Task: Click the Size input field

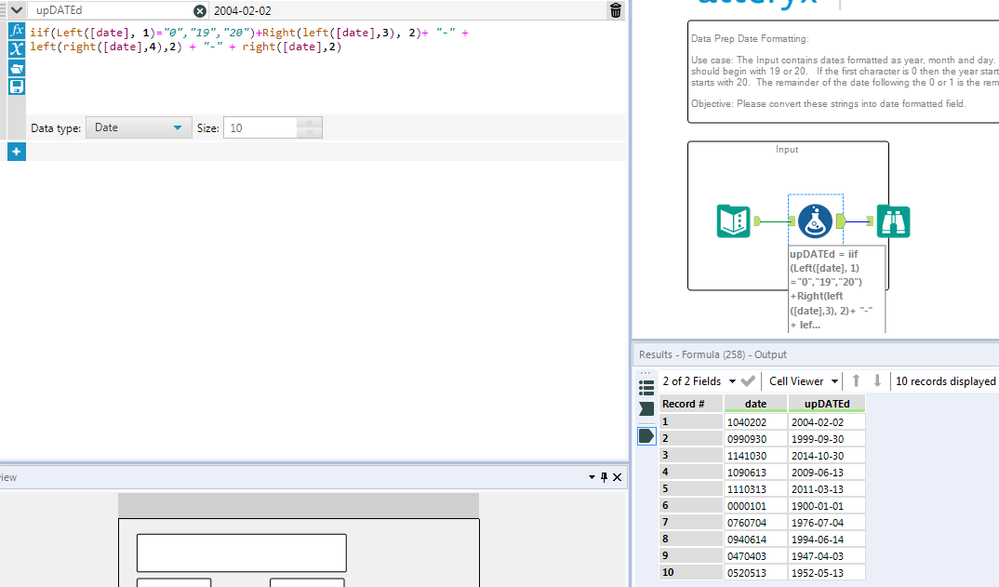Action: (x=261, y=127)
